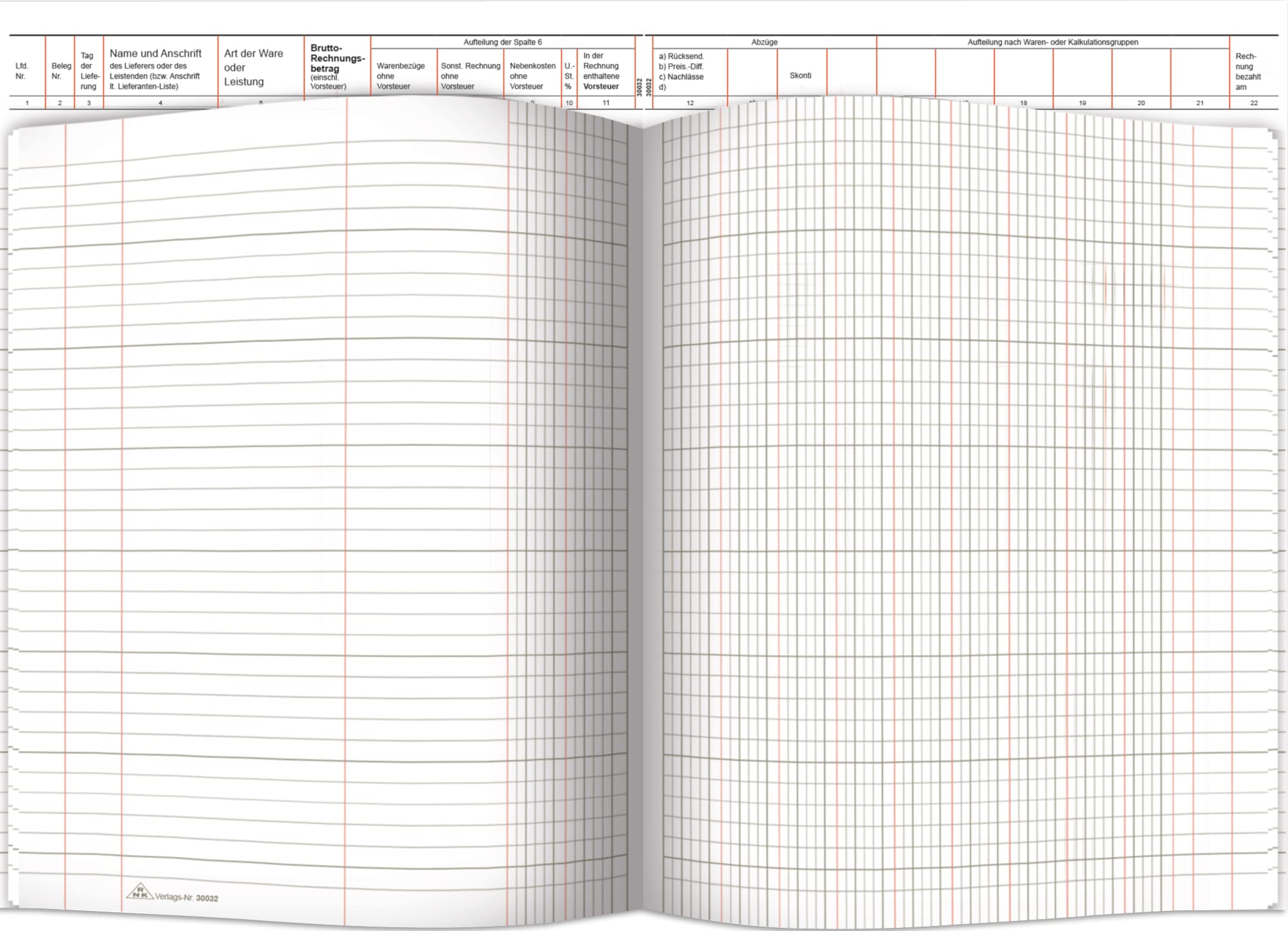The height and width of the screenshot is (931, 1288).
Task: Click column number 21 on right page
Action: [1200, 102]
